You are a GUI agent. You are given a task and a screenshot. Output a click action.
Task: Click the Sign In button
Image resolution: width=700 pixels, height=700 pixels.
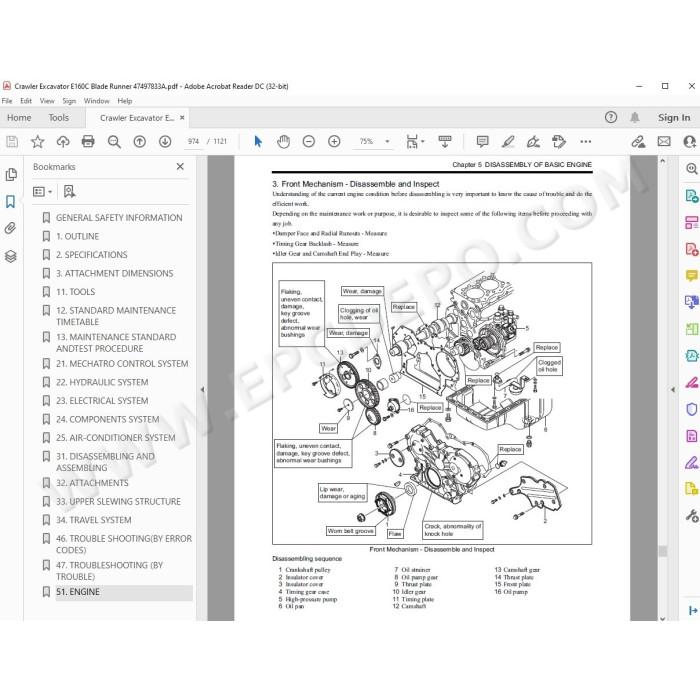point(674,117)
